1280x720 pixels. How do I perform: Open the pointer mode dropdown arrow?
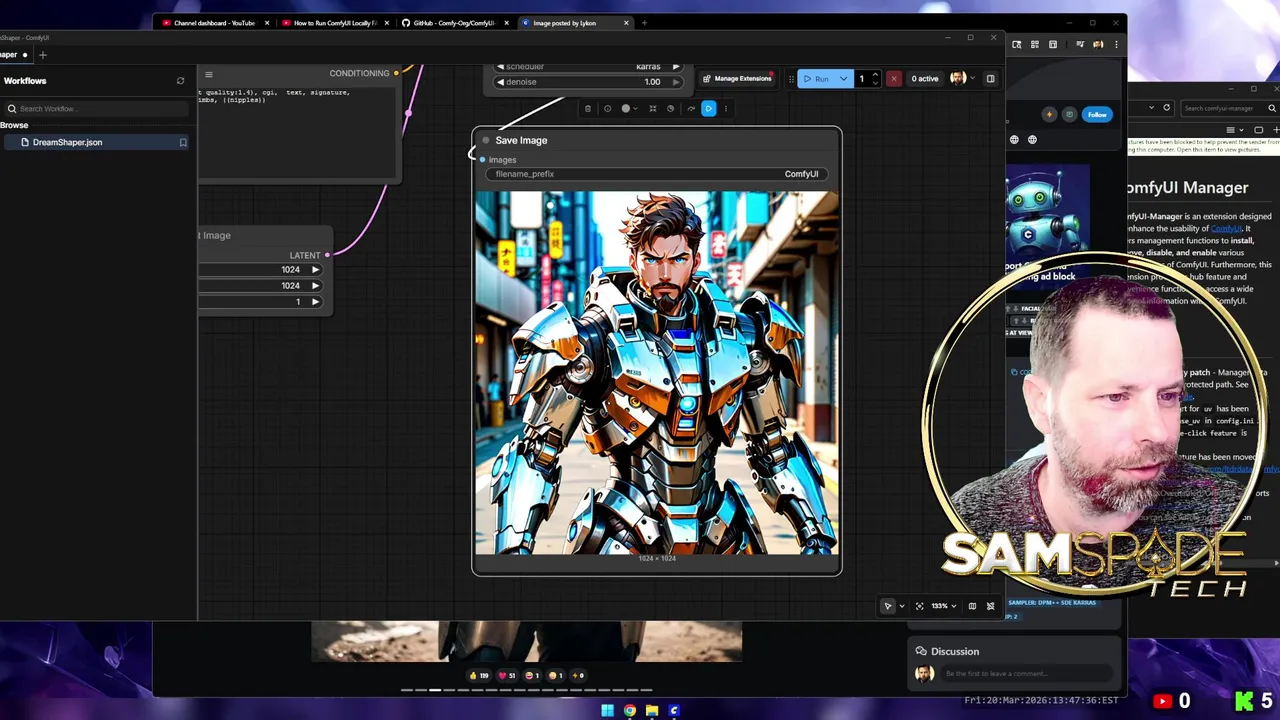[902, 606]
